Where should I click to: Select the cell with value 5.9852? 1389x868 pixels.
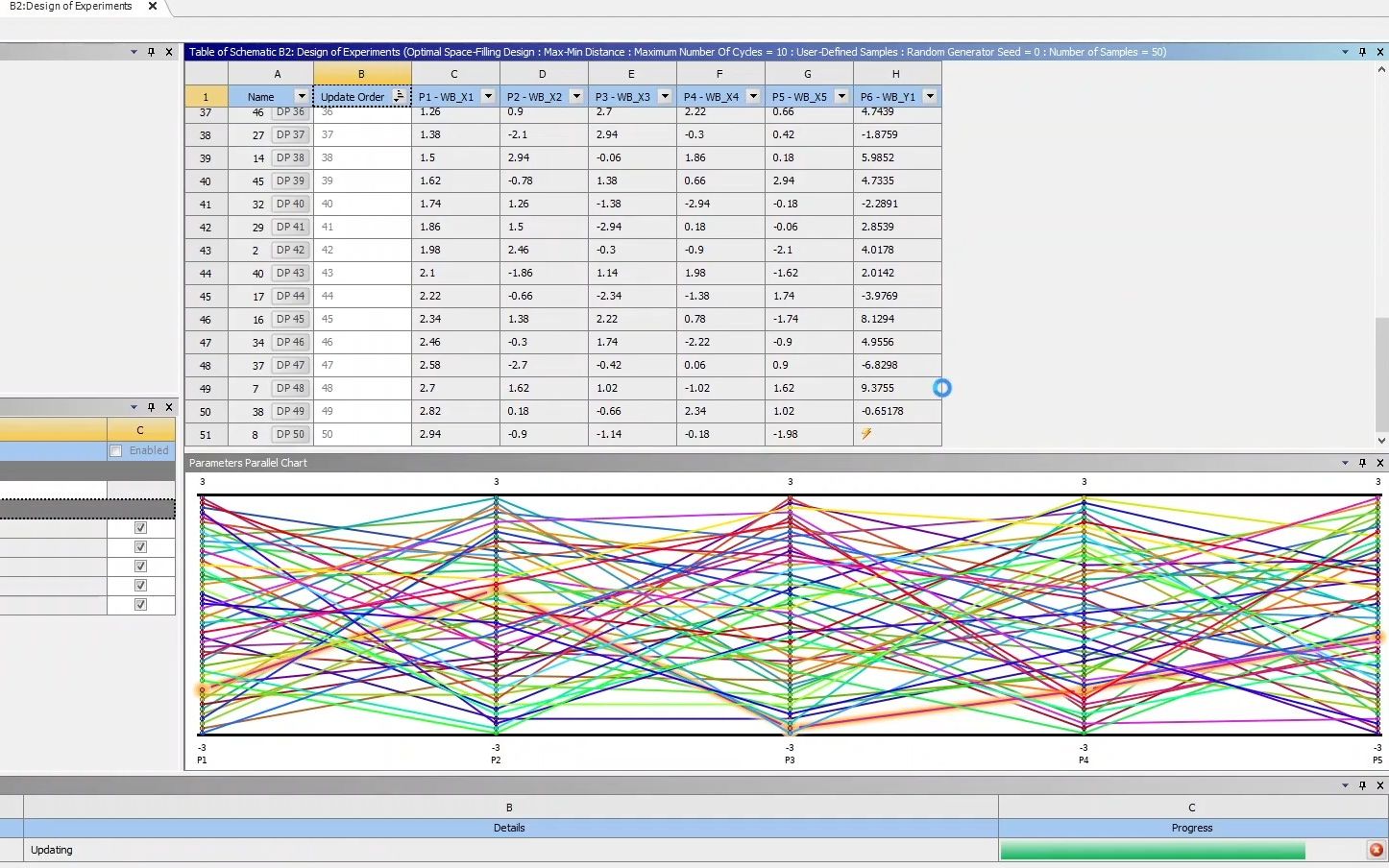point(897,157)
